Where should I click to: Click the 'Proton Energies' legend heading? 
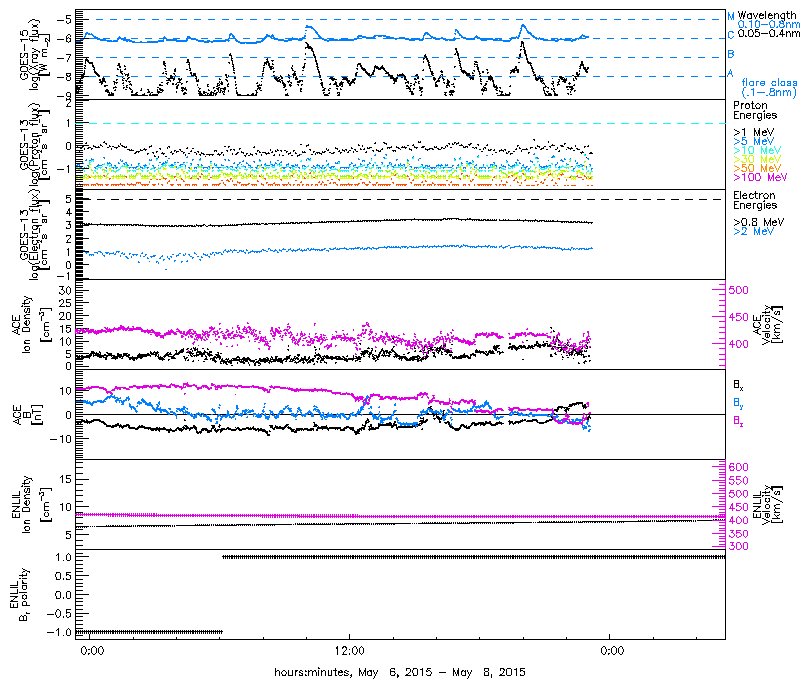755,110
